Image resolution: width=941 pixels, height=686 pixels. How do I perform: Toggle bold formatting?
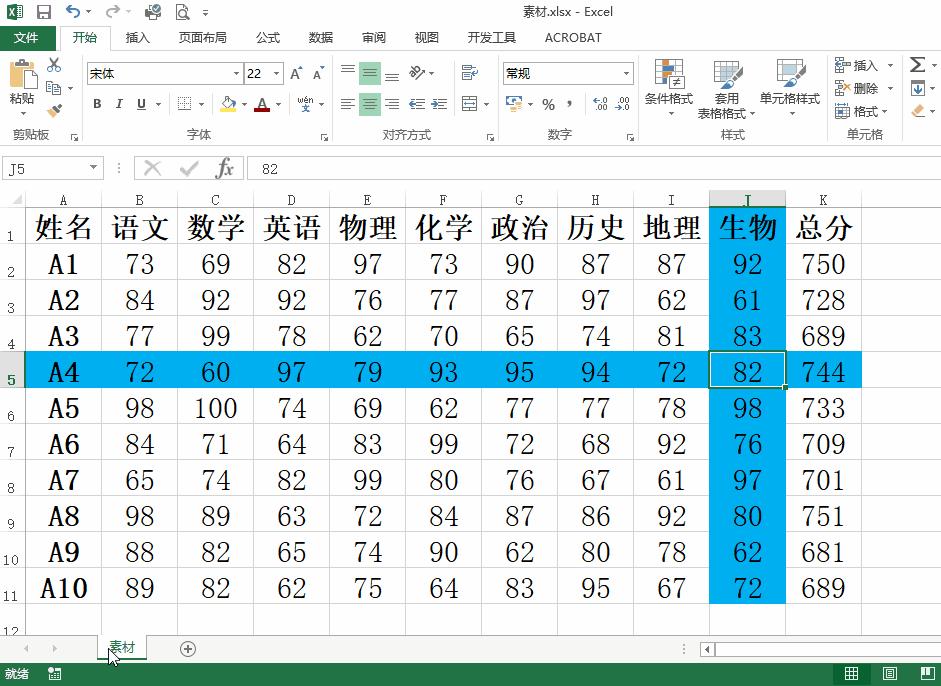pos(97,104)
